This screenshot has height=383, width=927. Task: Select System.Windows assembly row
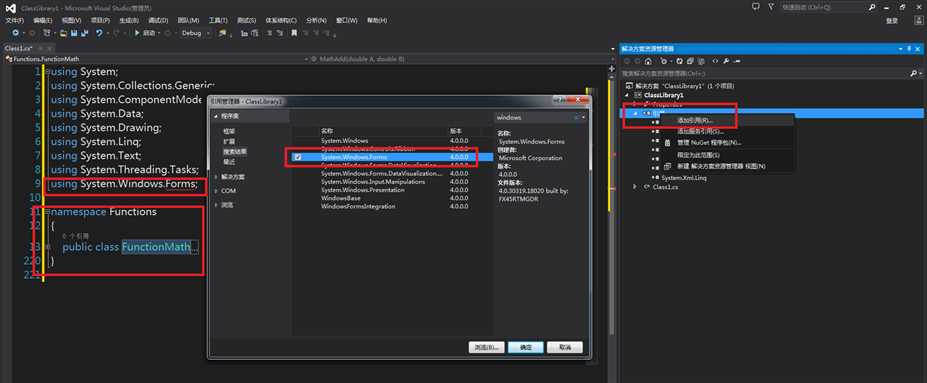(392, 141)
